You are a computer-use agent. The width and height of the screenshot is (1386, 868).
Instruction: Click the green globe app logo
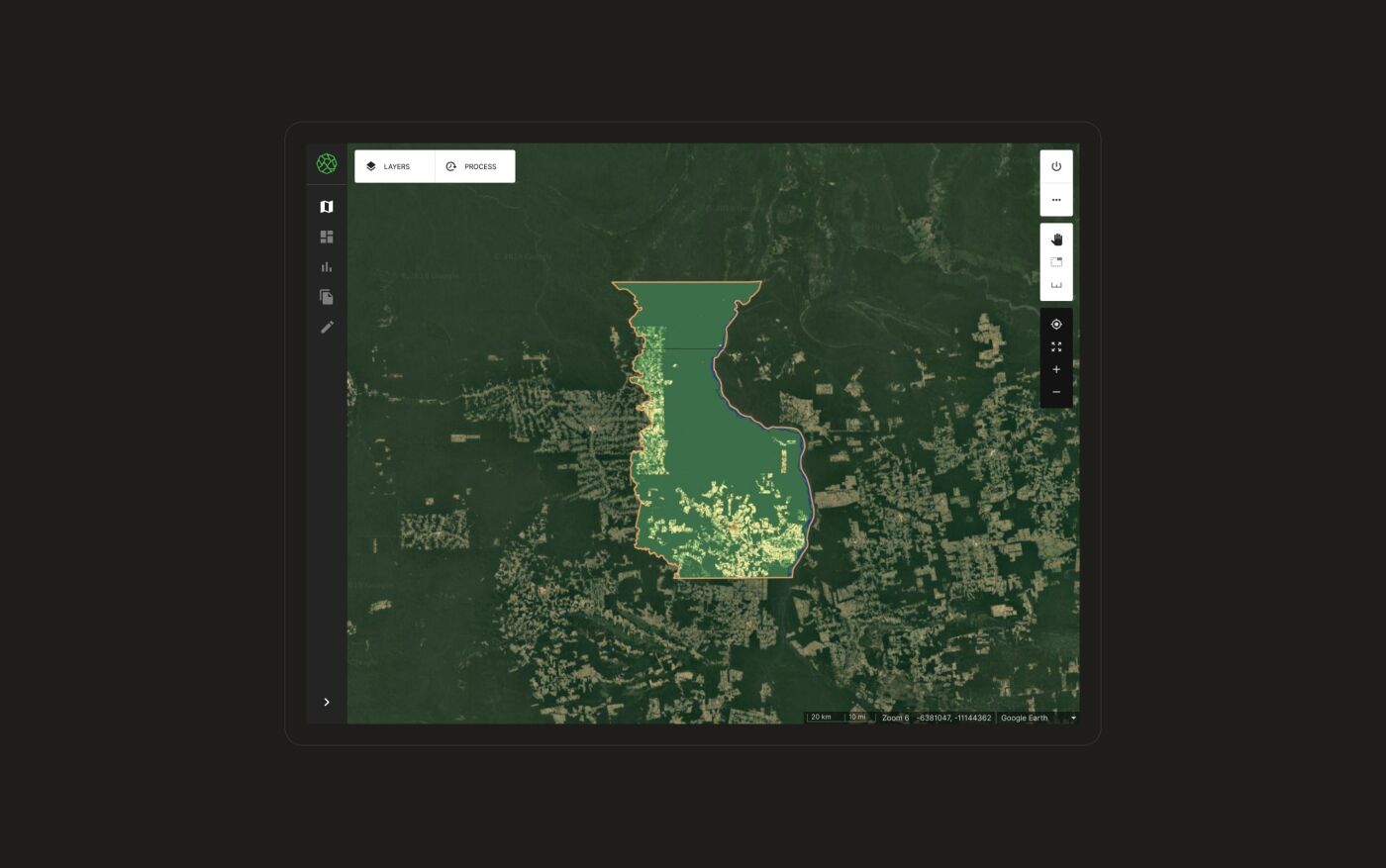[327, 164]
